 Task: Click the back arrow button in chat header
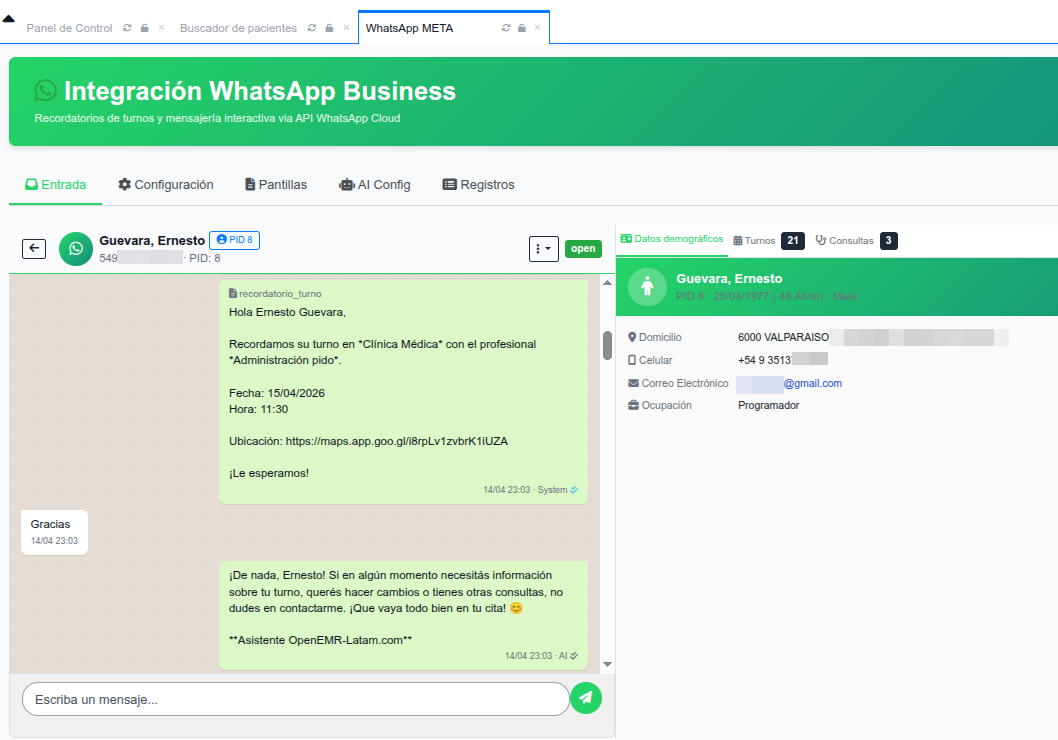(x=34, y=249)
